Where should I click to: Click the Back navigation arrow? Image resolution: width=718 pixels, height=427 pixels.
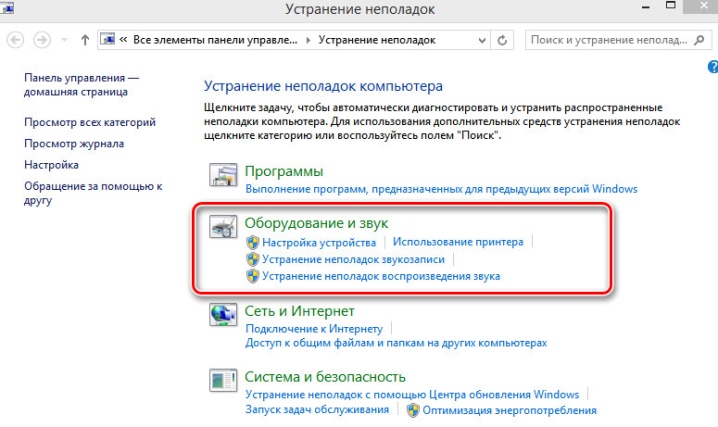point(15,40)
